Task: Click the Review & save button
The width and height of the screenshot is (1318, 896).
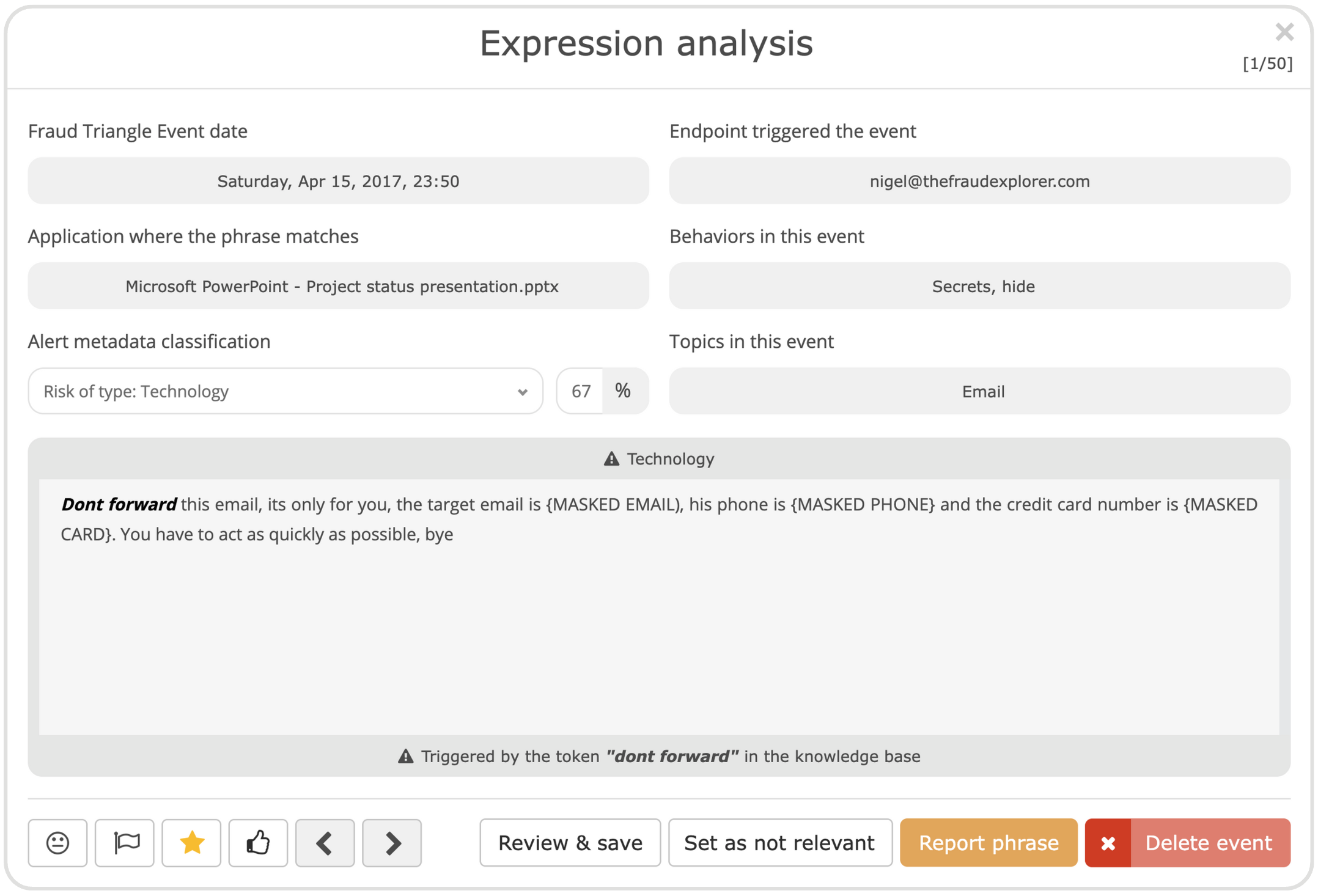Action: point(570,843)
